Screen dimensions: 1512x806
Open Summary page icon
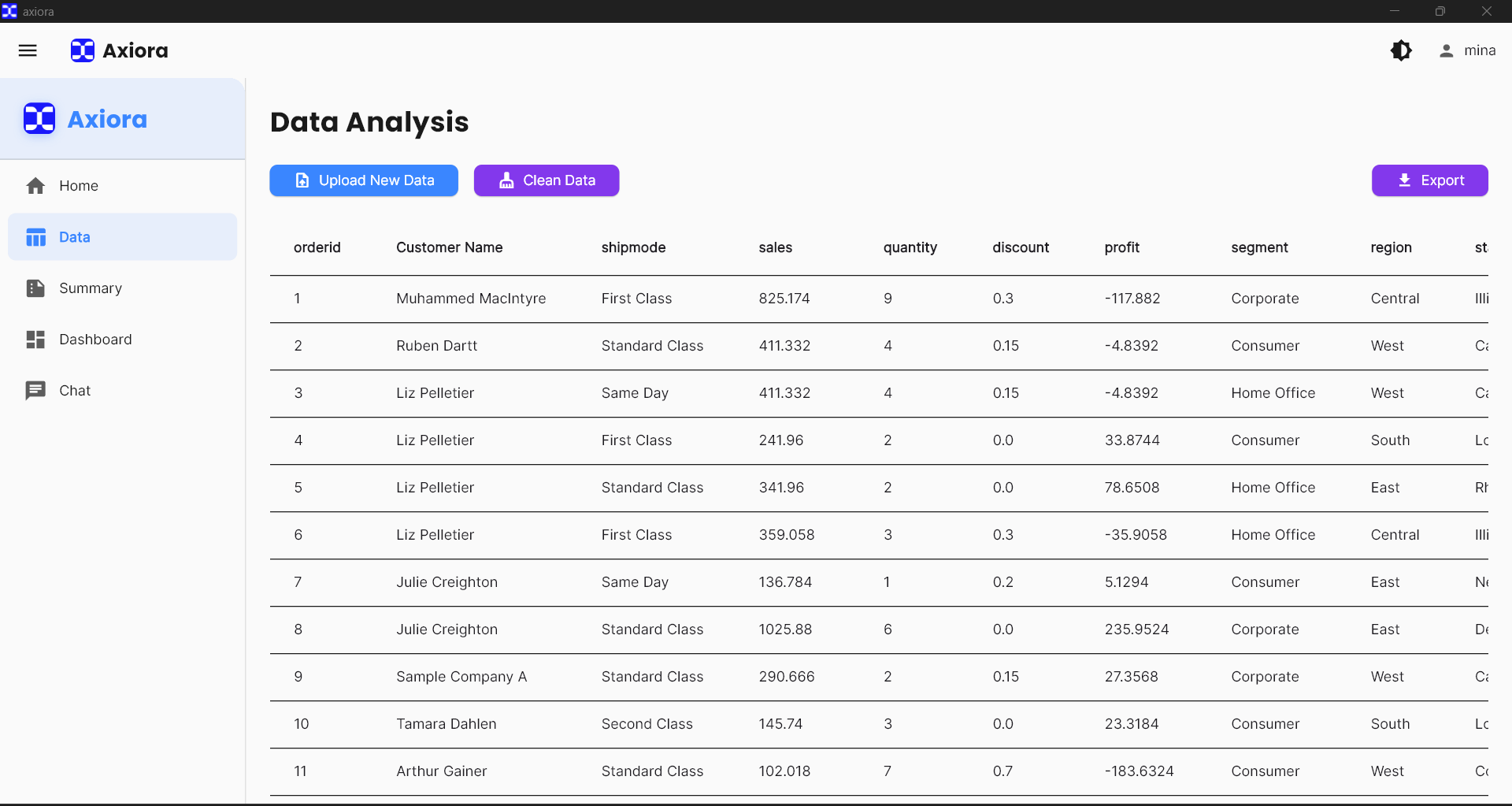point(35,288)
